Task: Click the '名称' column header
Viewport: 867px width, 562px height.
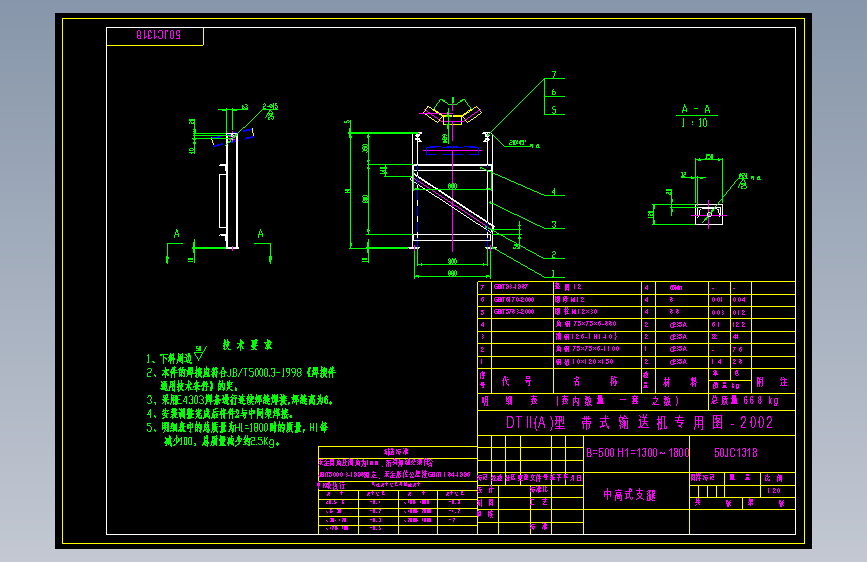Action: pos(596,381)
